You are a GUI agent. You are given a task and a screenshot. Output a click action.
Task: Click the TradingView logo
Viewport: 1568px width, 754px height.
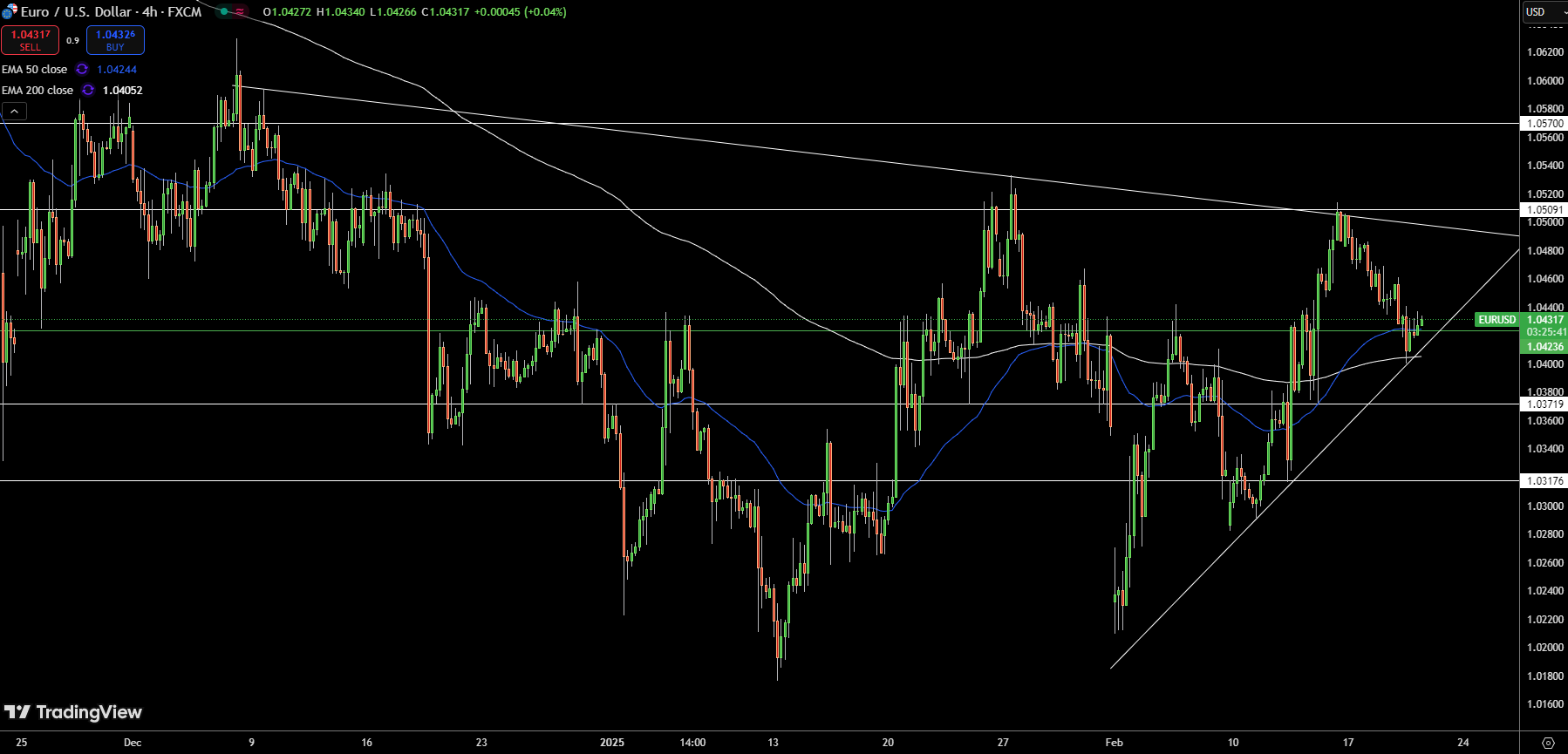73,712
